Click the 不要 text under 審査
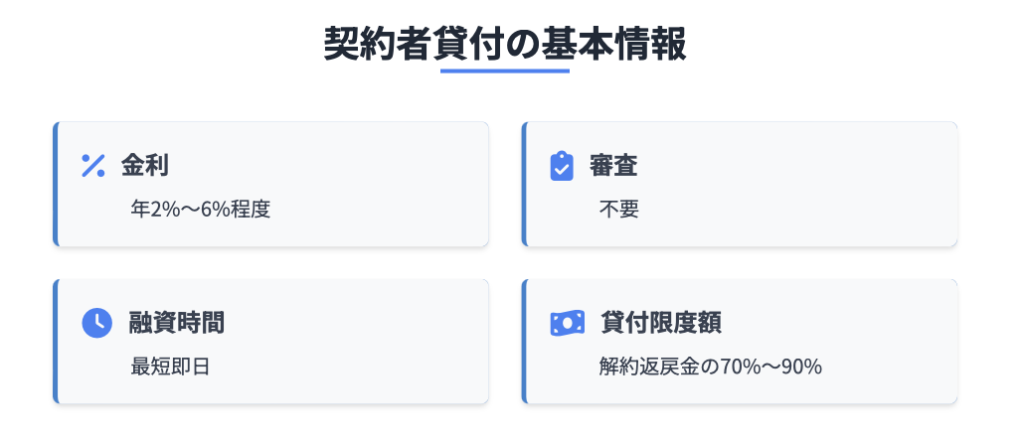 point(618,210)
